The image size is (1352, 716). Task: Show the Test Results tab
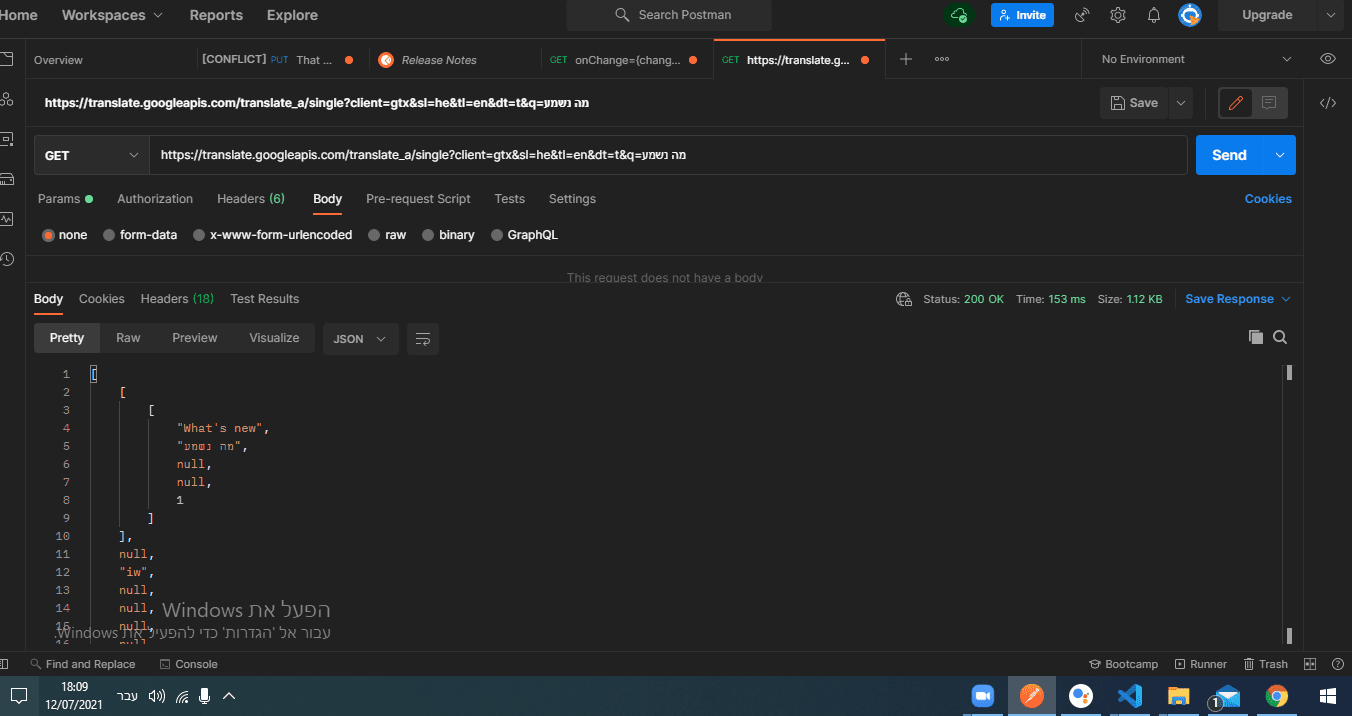[265, 299]
